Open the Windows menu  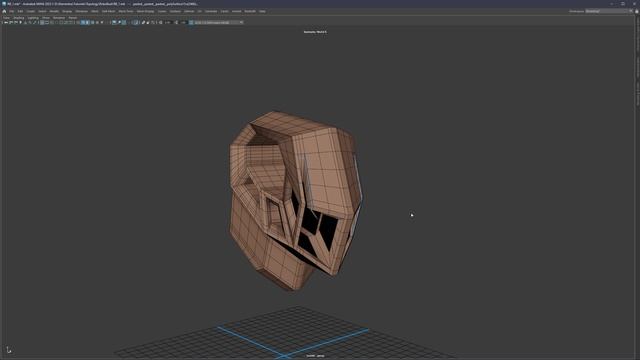[82, 11]
